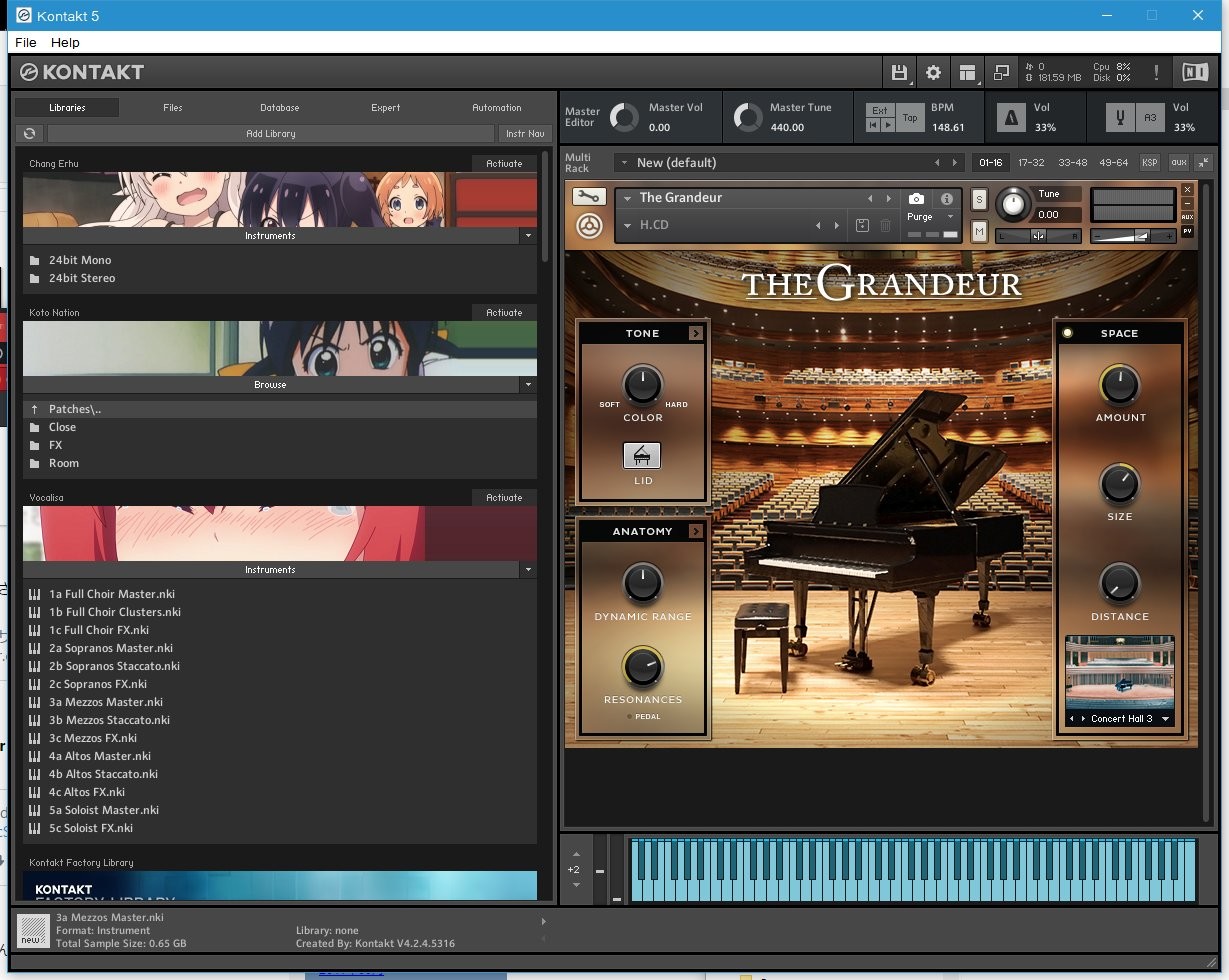Toggle the minimized rack view icon
The height and width of the screenshot is (980, 1229).
click(x=1000, y=72)
